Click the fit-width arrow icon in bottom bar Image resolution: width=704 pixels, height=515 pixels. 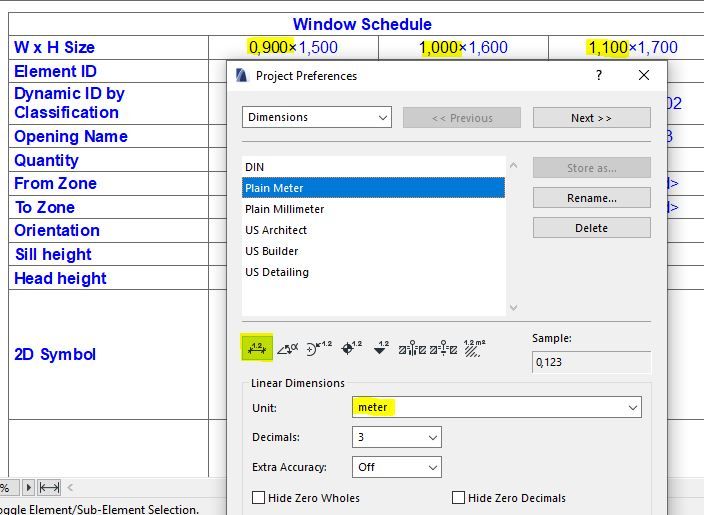pyautogui.click(x=49, y=487)
